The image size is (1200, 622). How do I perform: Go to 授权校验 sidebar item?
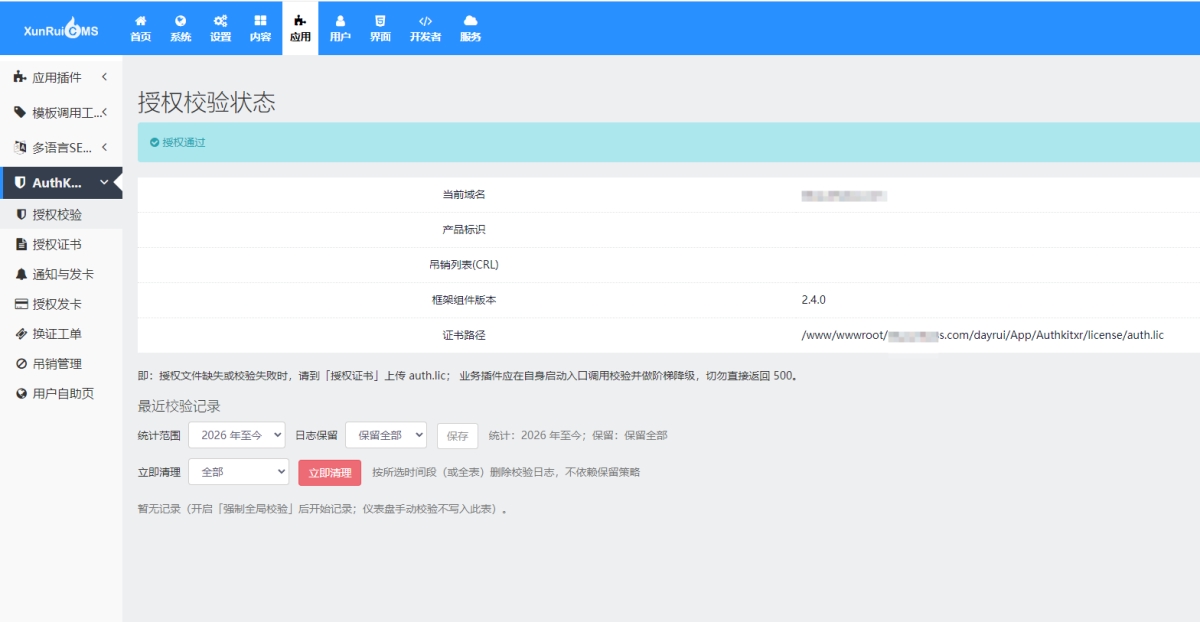click(x=61, y=214)
